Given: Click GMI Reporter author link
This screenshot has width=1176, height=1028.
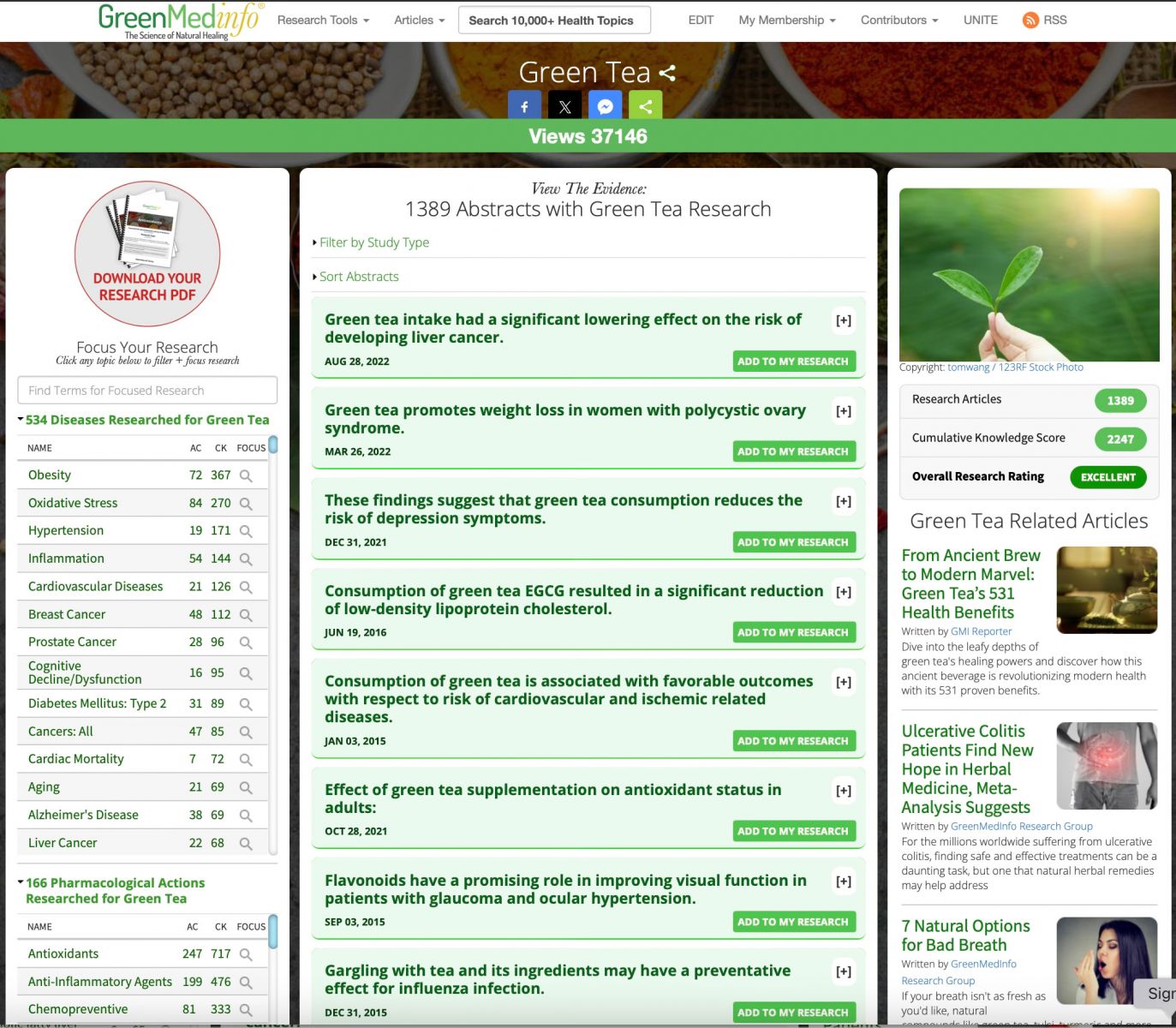Looking at the screenshot, I should click(982, 631).
